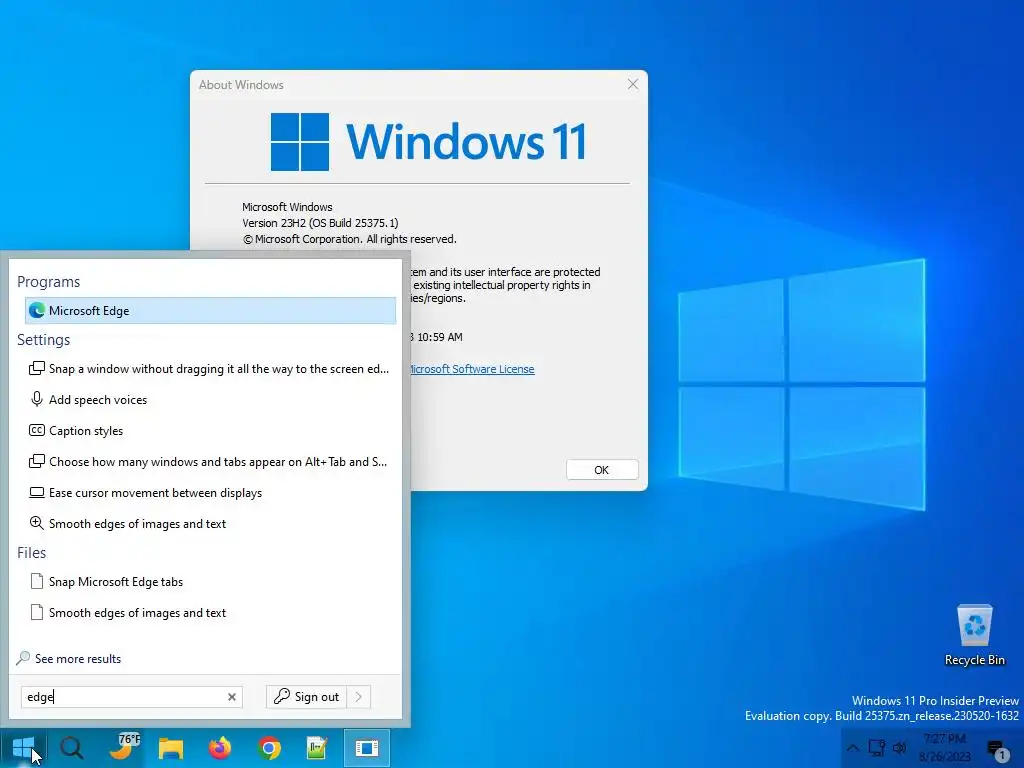Click the 'Version 23H2 (OS Build 25375.1)' text
The image size is (1024, 768).
[320, 223]
